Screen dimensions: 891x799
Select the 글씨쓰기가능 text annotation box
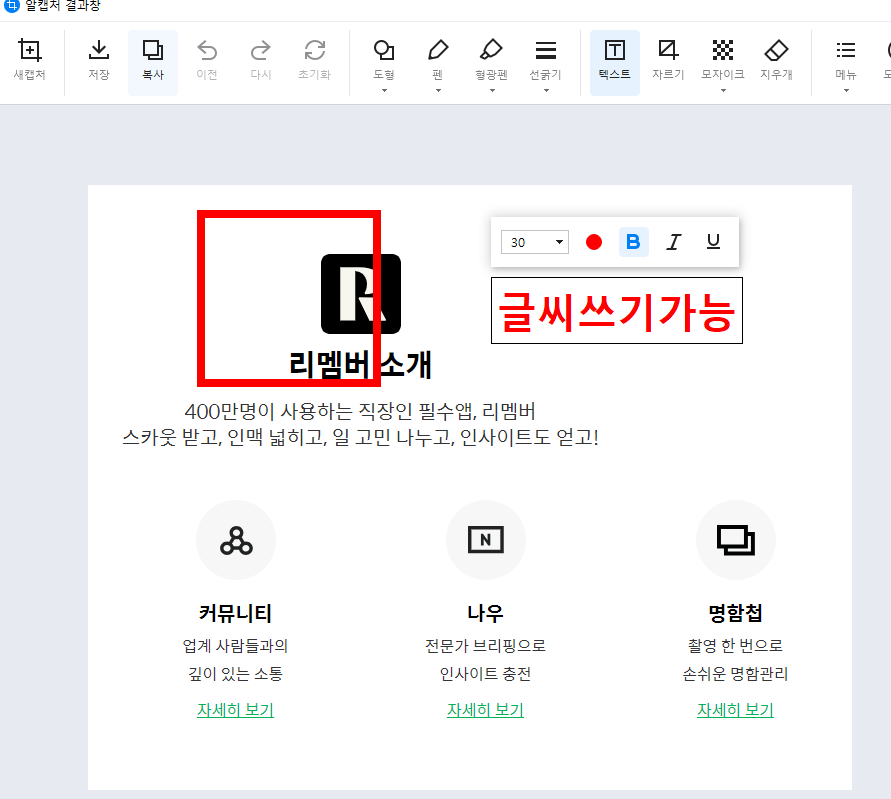point(616,310)
